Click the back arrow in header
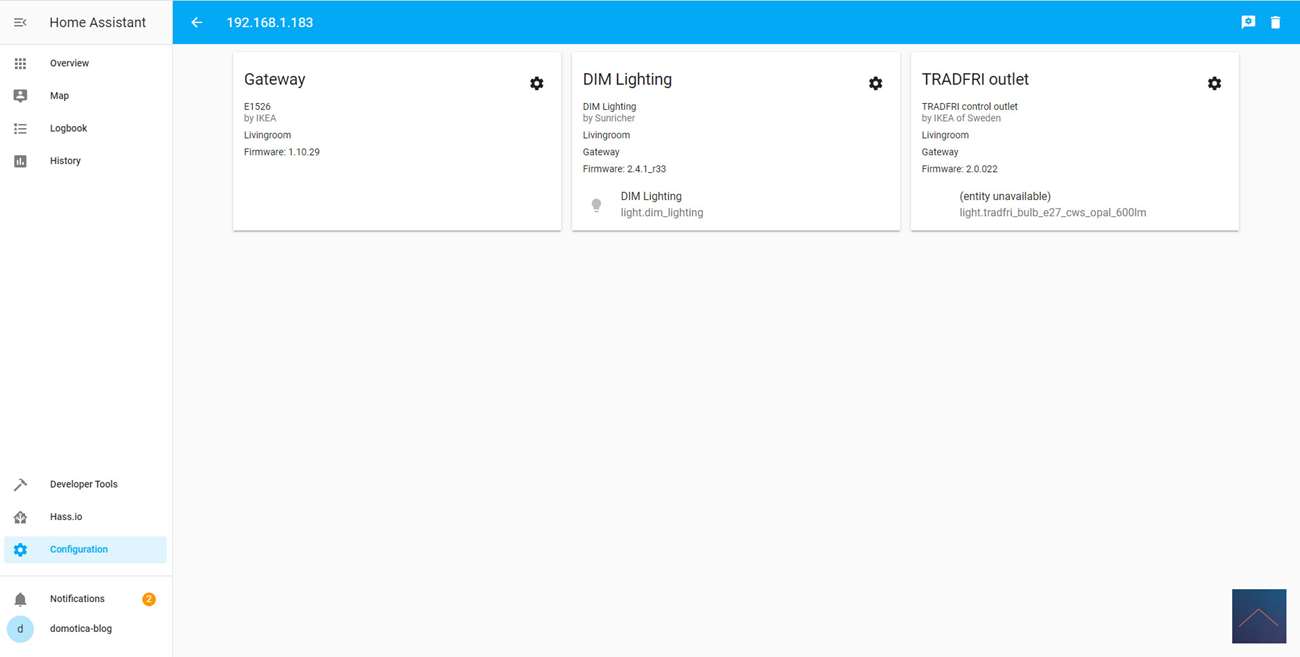 point(197,22)
